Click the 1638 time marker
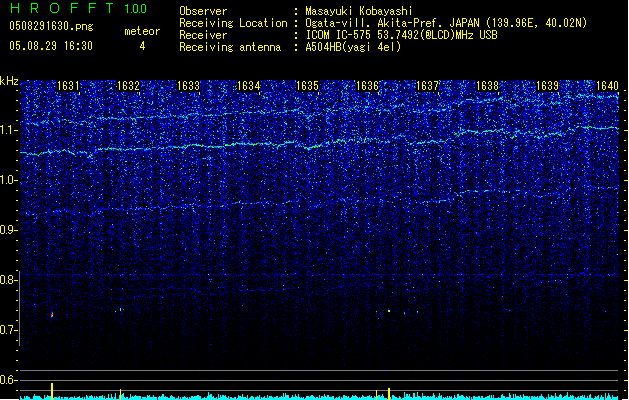This screenshot has width=629, height=400. tap(487, 86)
